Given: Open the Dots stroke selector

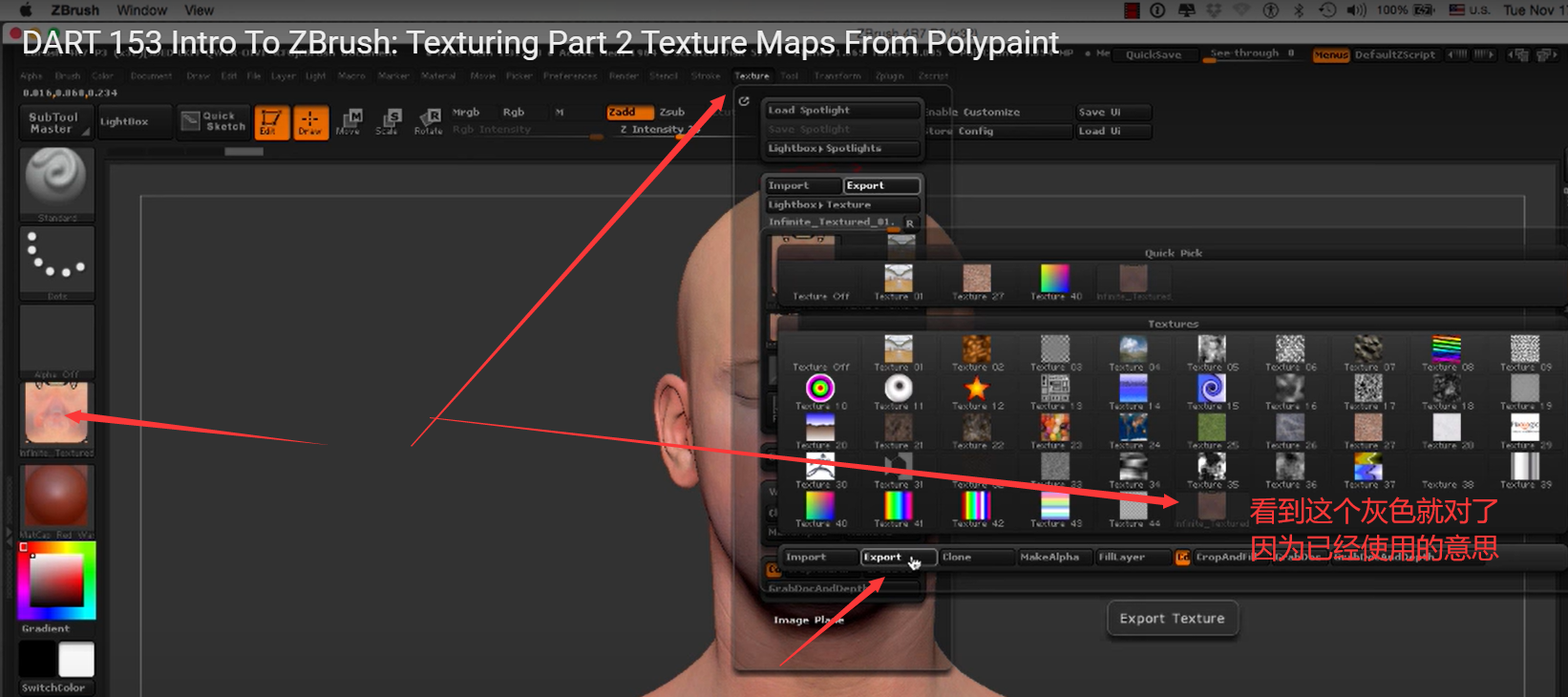Looking at the screenshot, I should [57, 263].
